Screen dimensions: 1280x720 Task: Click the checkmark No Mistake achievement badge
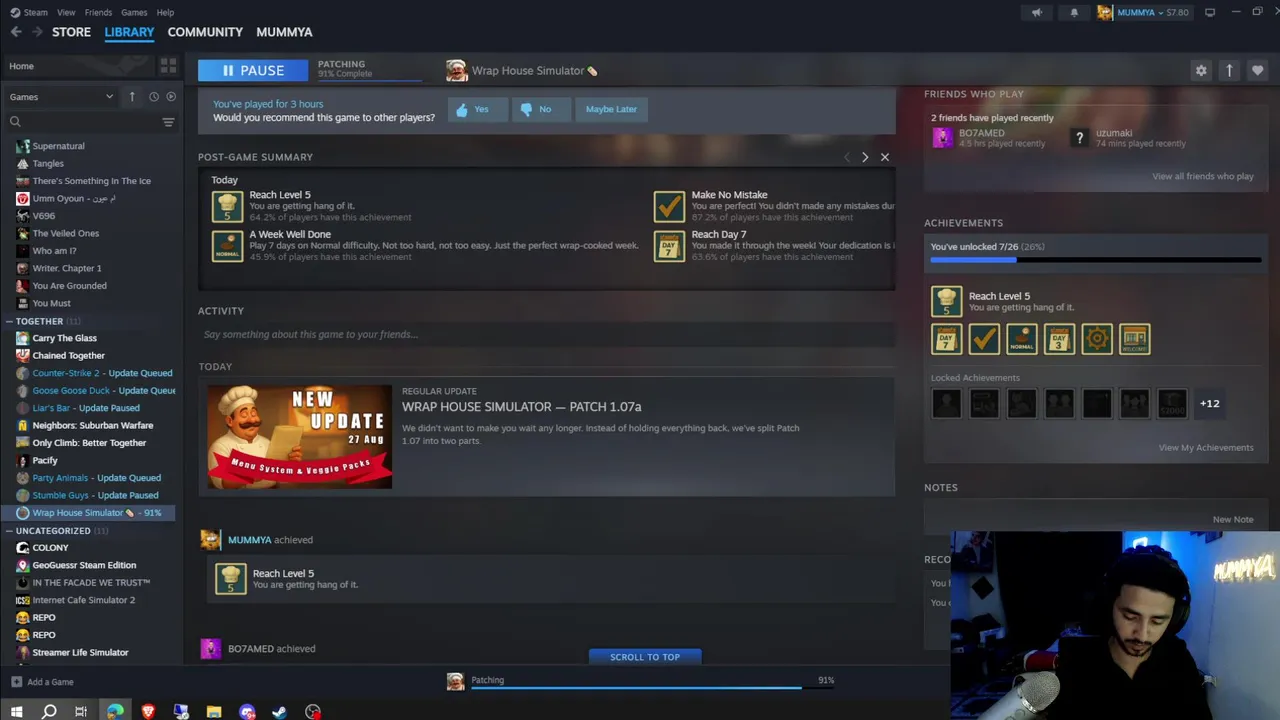[984, 339]
